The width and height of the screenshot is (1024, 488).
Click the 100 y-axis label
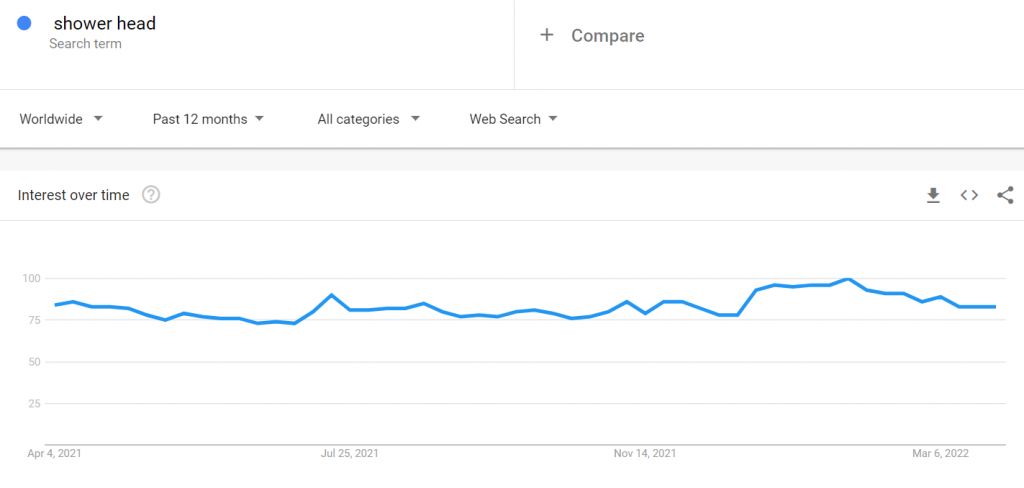[33, 278]
